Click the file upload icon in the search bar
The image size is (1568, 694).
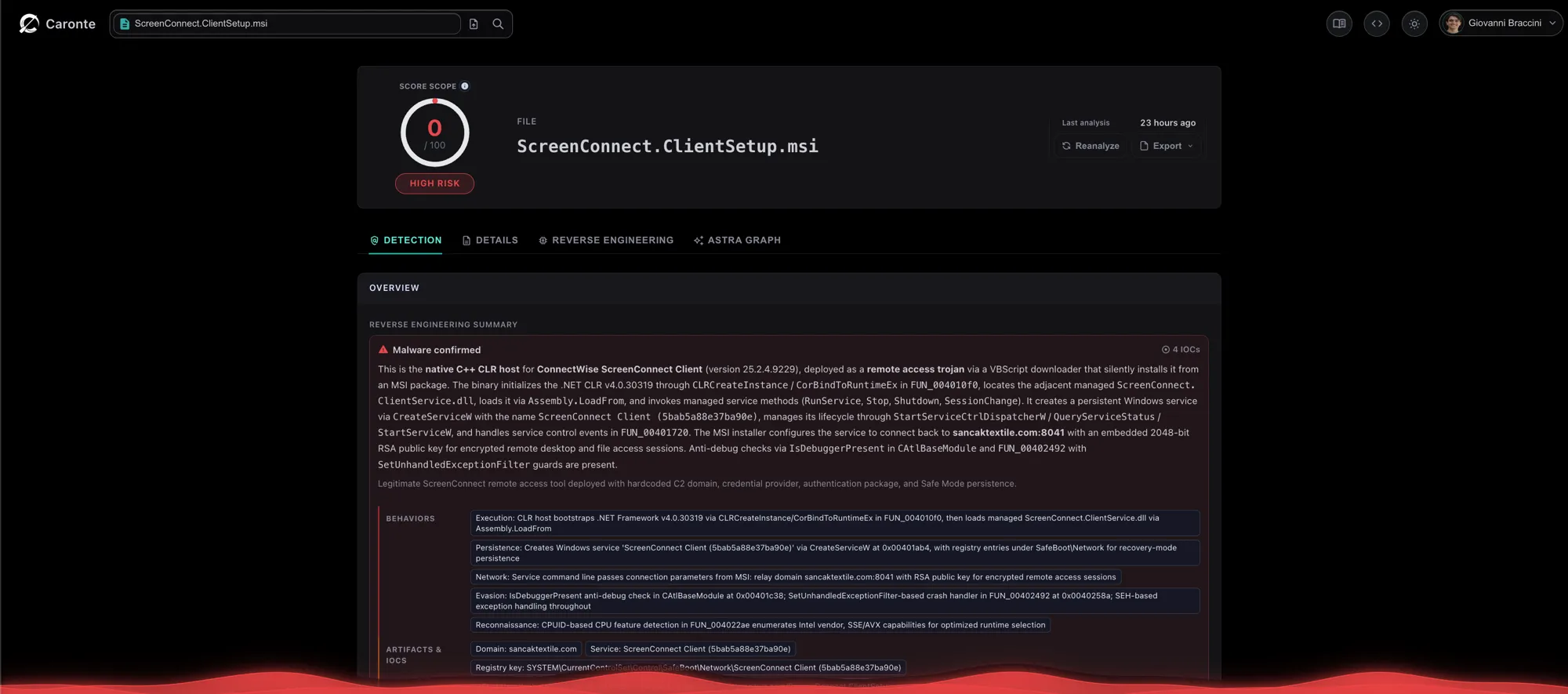474,24
